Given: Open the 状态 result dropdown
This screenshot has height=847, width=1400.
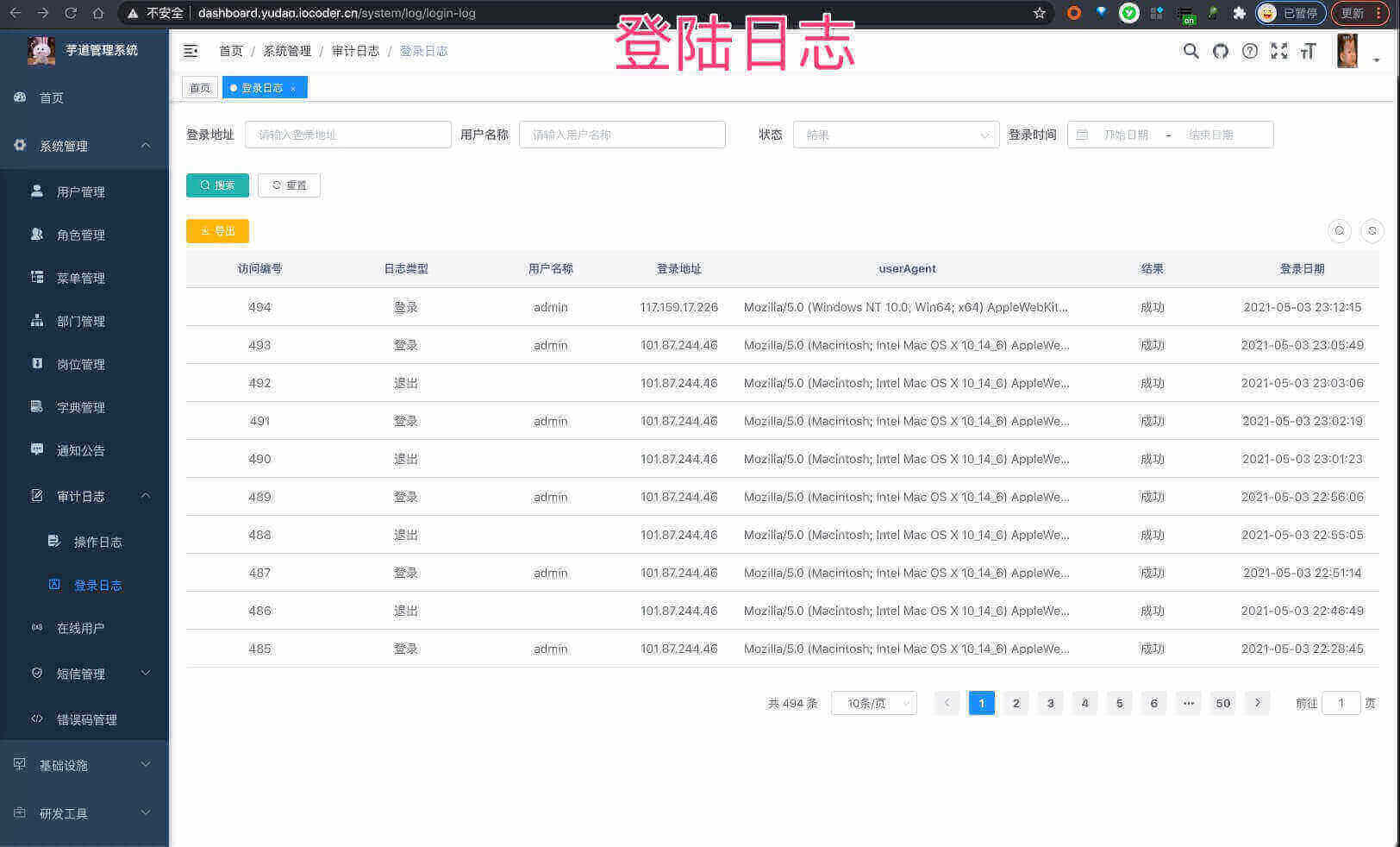Looking at the screenshot, I should coord(896,135).
